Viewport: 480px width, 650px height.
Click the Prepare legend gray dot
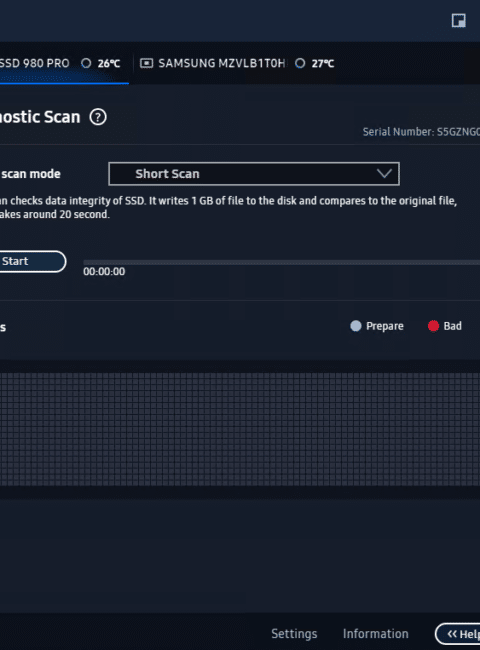(356, 326)
